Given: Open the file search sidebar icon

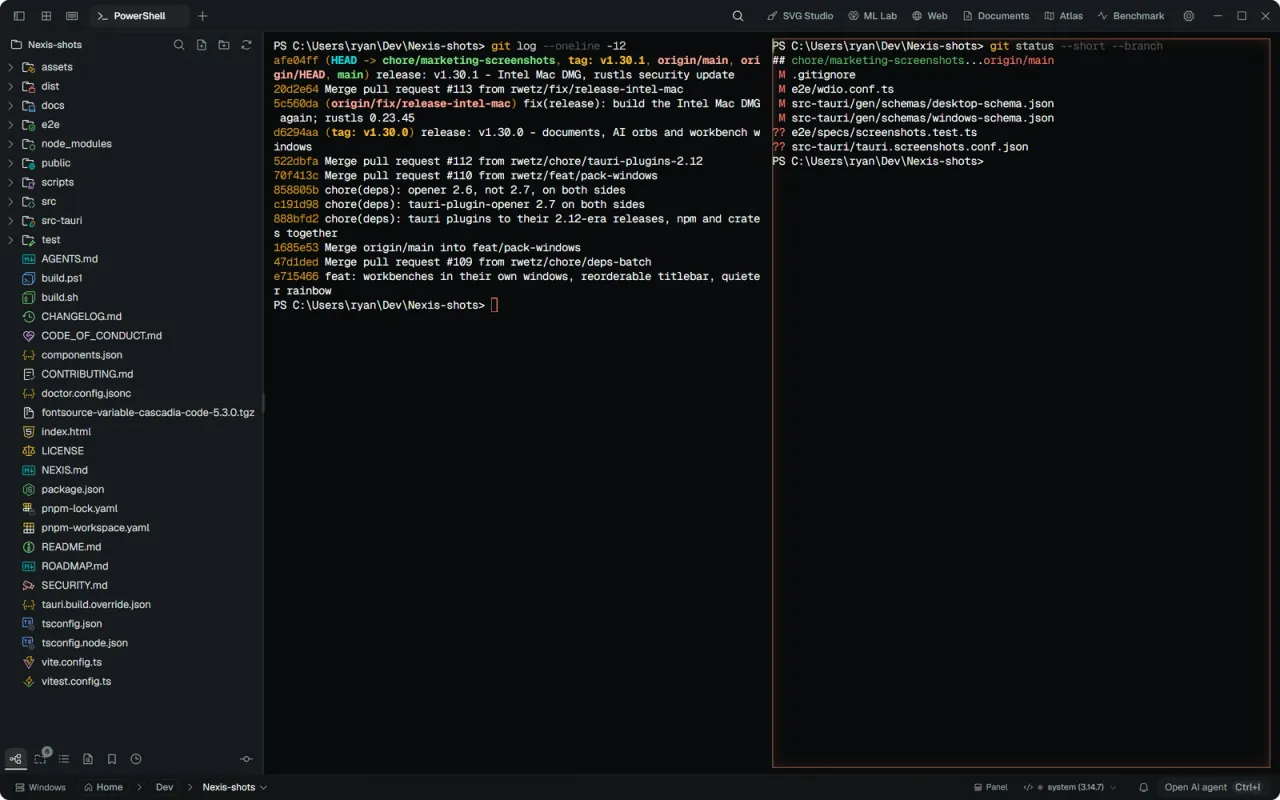Looking at the screenshot, I should 88,759.
